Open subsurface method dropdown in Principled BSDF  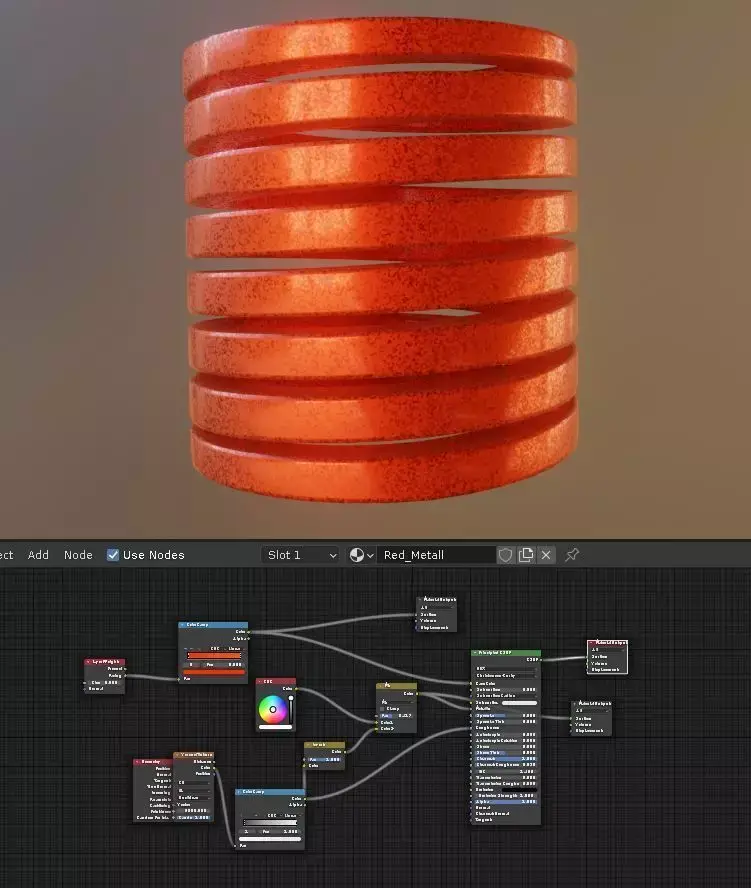(506, 676)
